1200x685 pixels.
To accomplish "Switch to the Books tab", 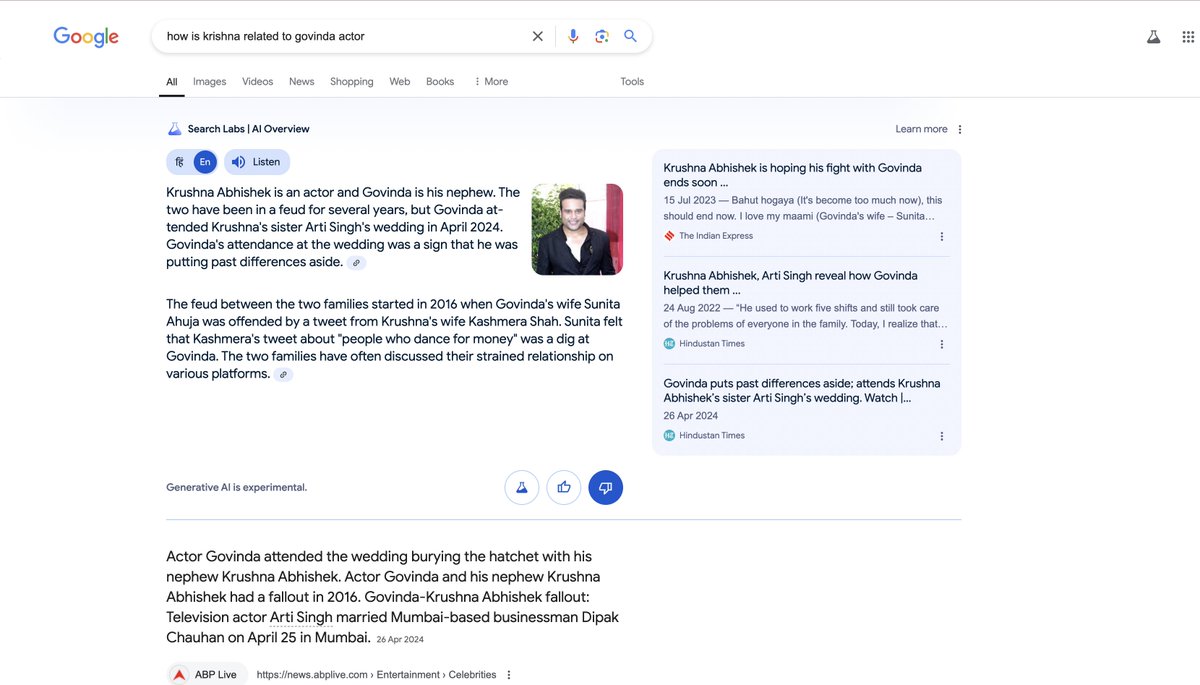I will click(x=440, y=82).
